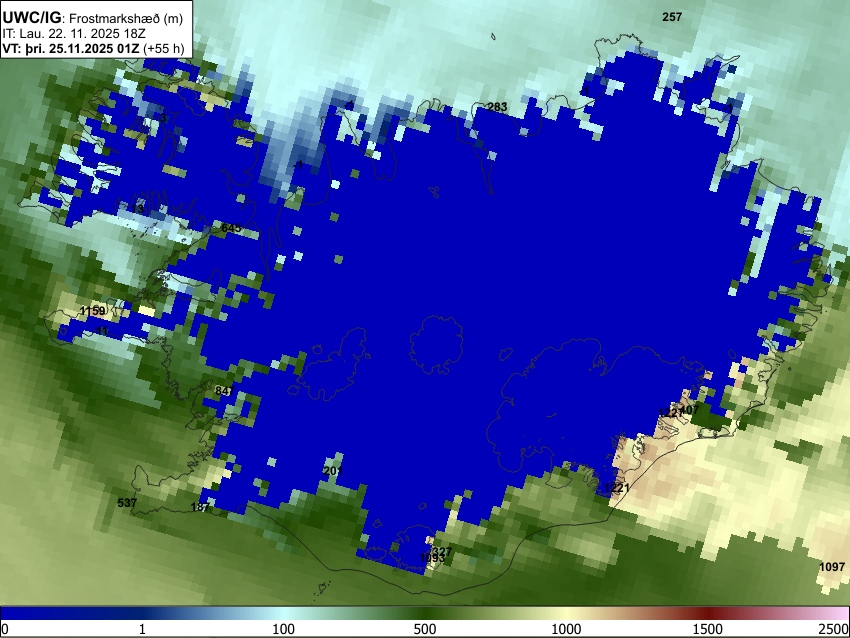Click the 'UWC/IG: Frostmarkshæð (m)' title text
Viewport: 850px width, 638px height.
coord(93,18)
